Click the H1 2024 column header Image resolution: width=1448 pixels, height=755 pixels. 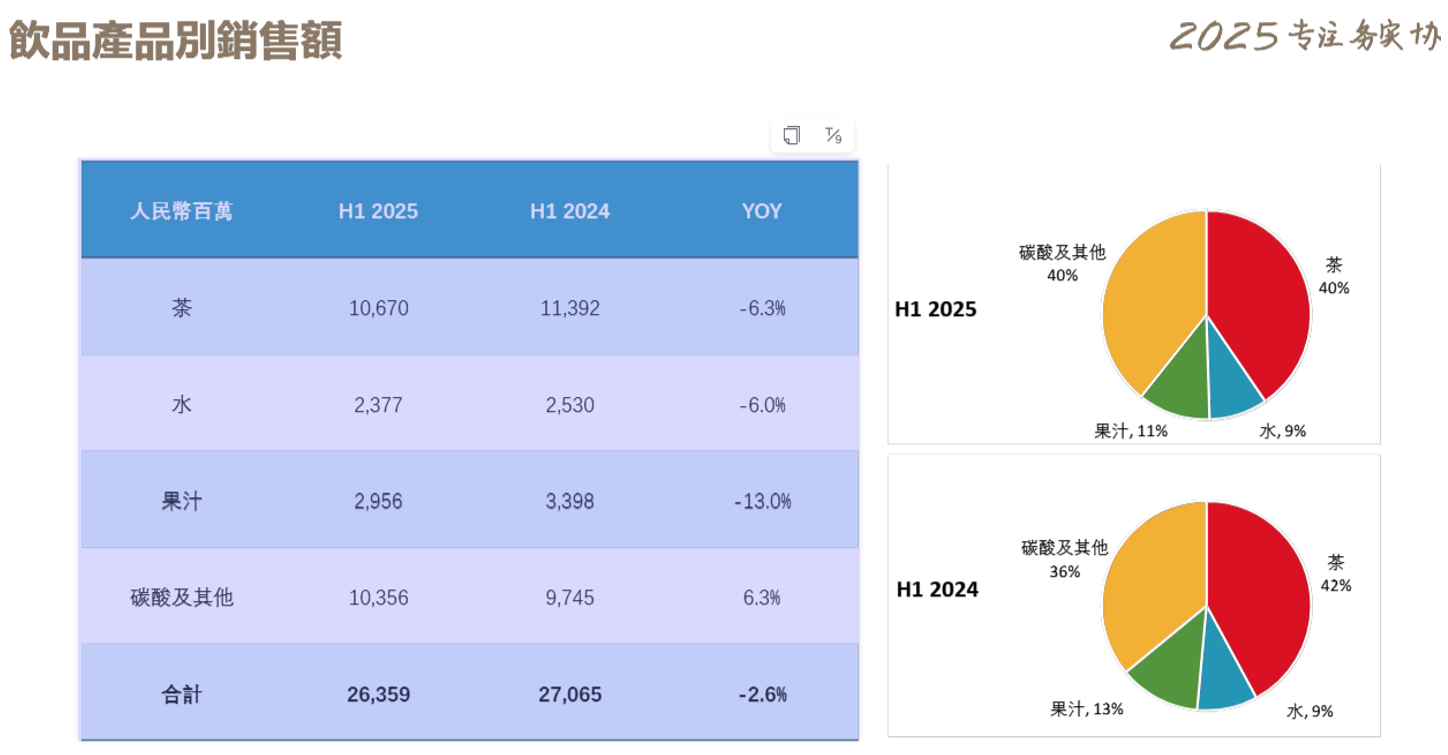tap(570, 211)
